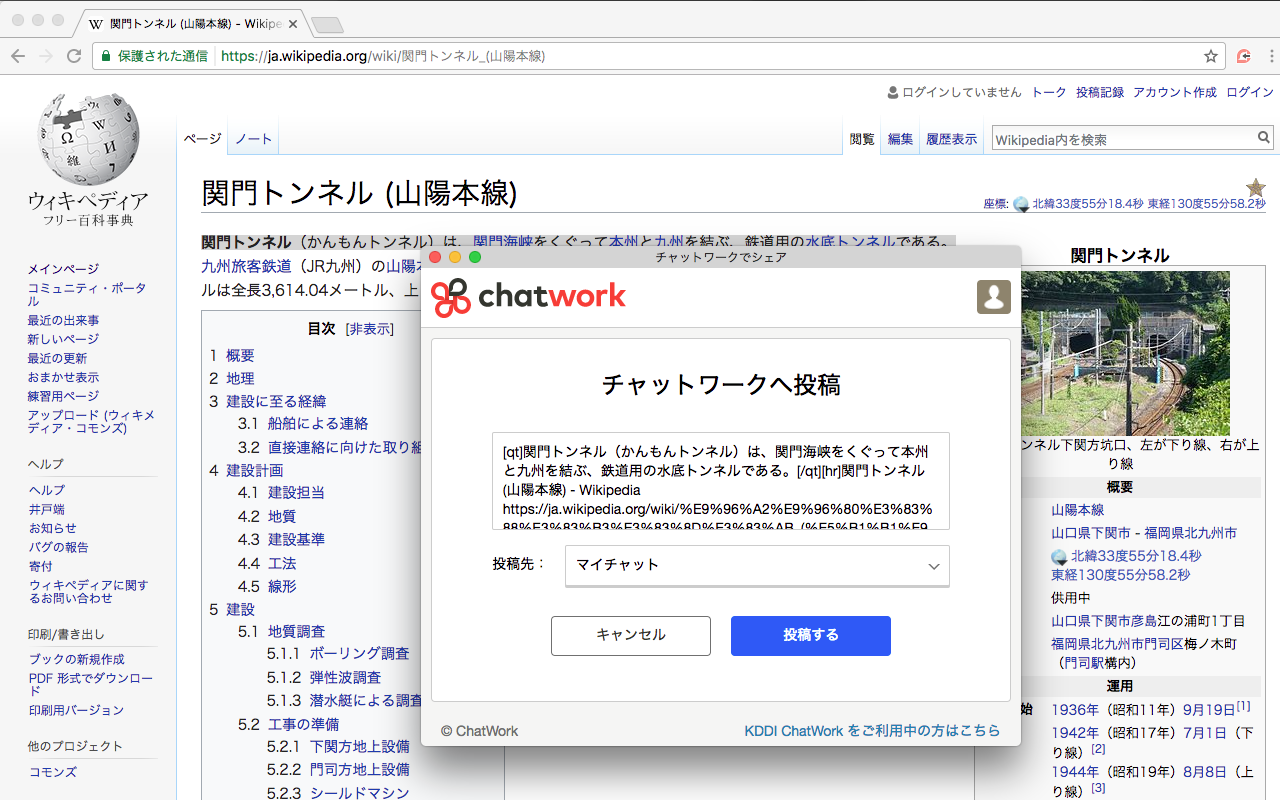Screen dimensions: 1280x800
Task: Open the 投稿先 マイチャット dropdown
Action: point(757,565)
